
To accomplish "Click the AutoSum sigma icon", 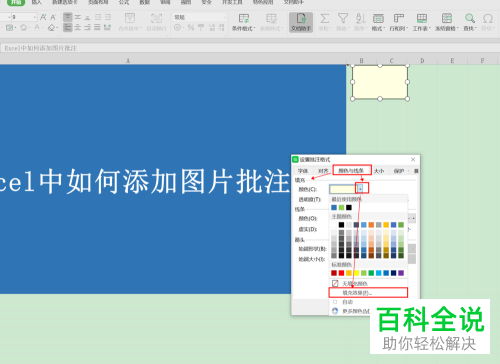I will tap(324, 18).
